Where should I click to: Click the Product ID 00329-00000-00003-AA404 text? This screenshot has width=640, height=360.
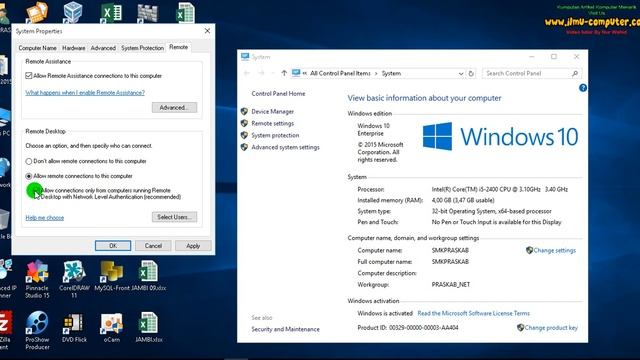[408, 327]
